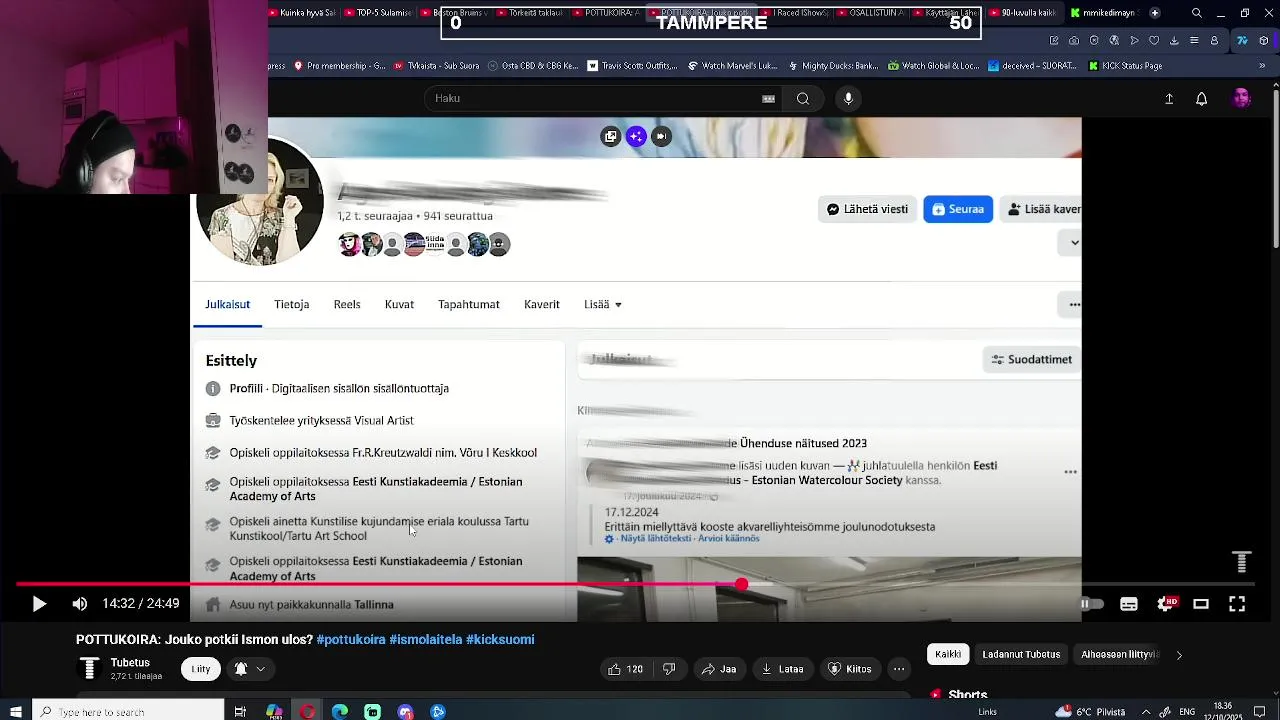Enter fullscreen video mode
Image resolution: width=1280 pixels, height=720 pixels.
tap(1237, 604)
